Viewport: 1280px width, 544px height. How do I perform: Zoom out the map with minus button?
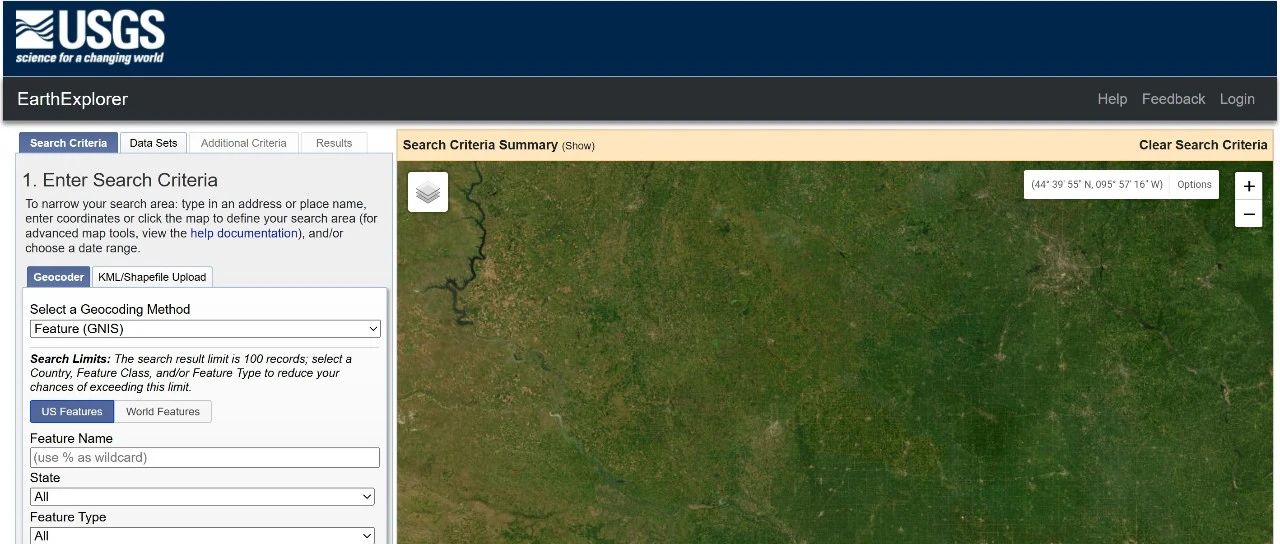pos(1248,214)
